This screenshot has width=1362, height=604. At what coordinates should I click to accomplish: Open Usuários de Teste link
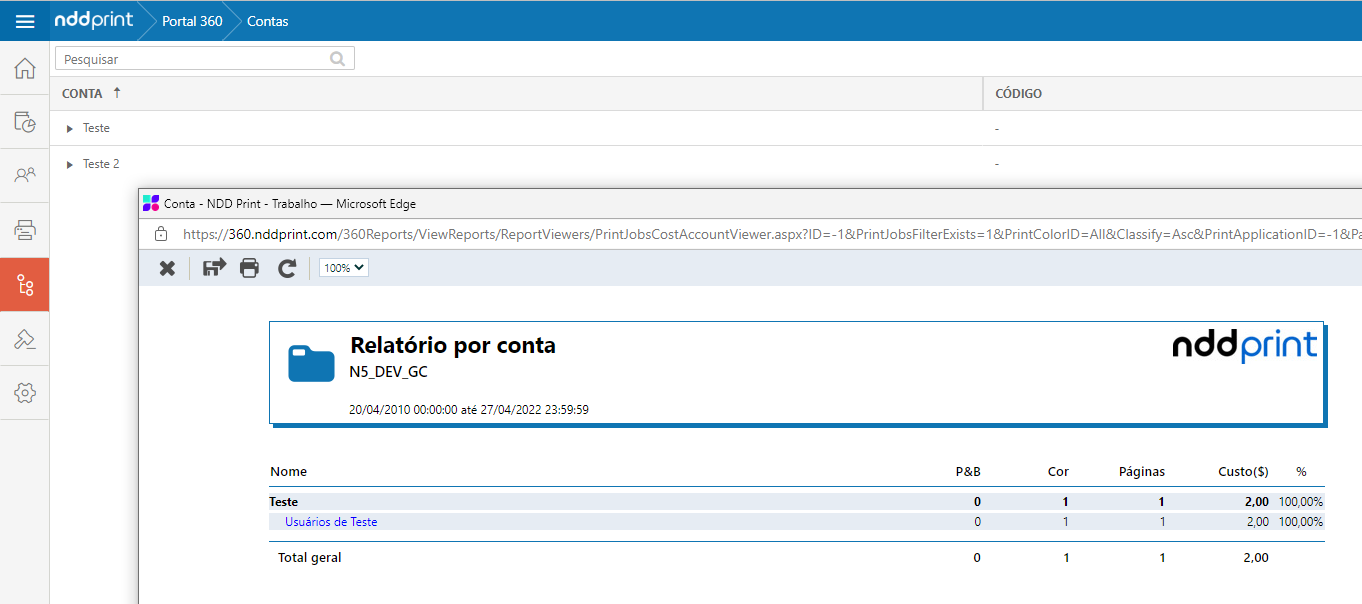click(331, 522)
